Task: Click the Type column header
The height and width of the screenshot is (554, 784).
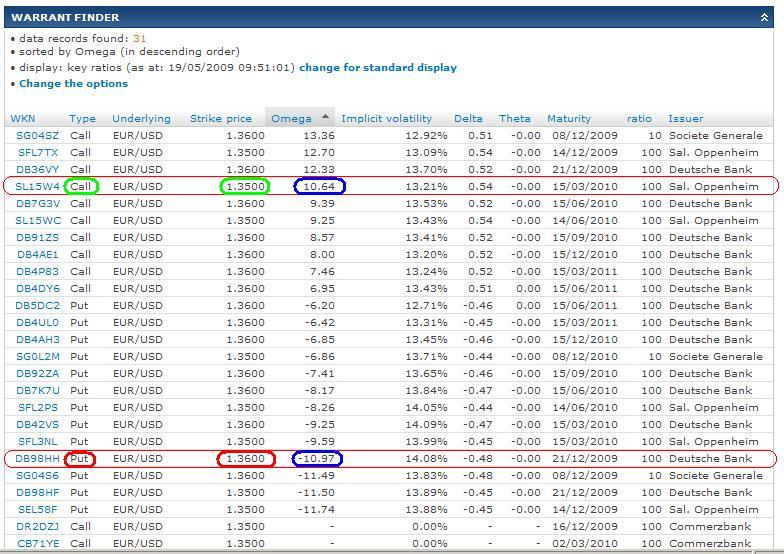Action: point(82,119)
